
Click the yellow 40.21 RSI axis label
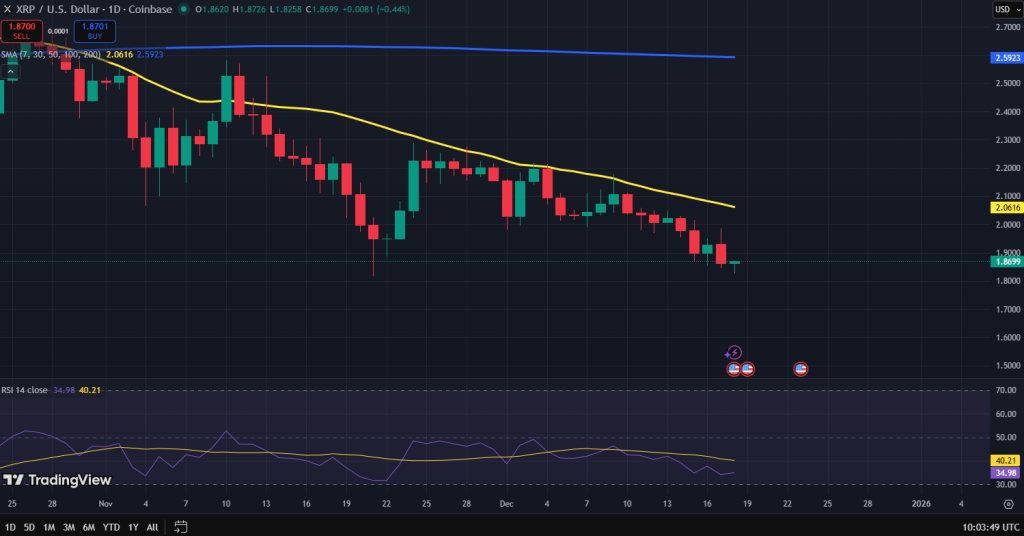click(x=1006, y=461)
